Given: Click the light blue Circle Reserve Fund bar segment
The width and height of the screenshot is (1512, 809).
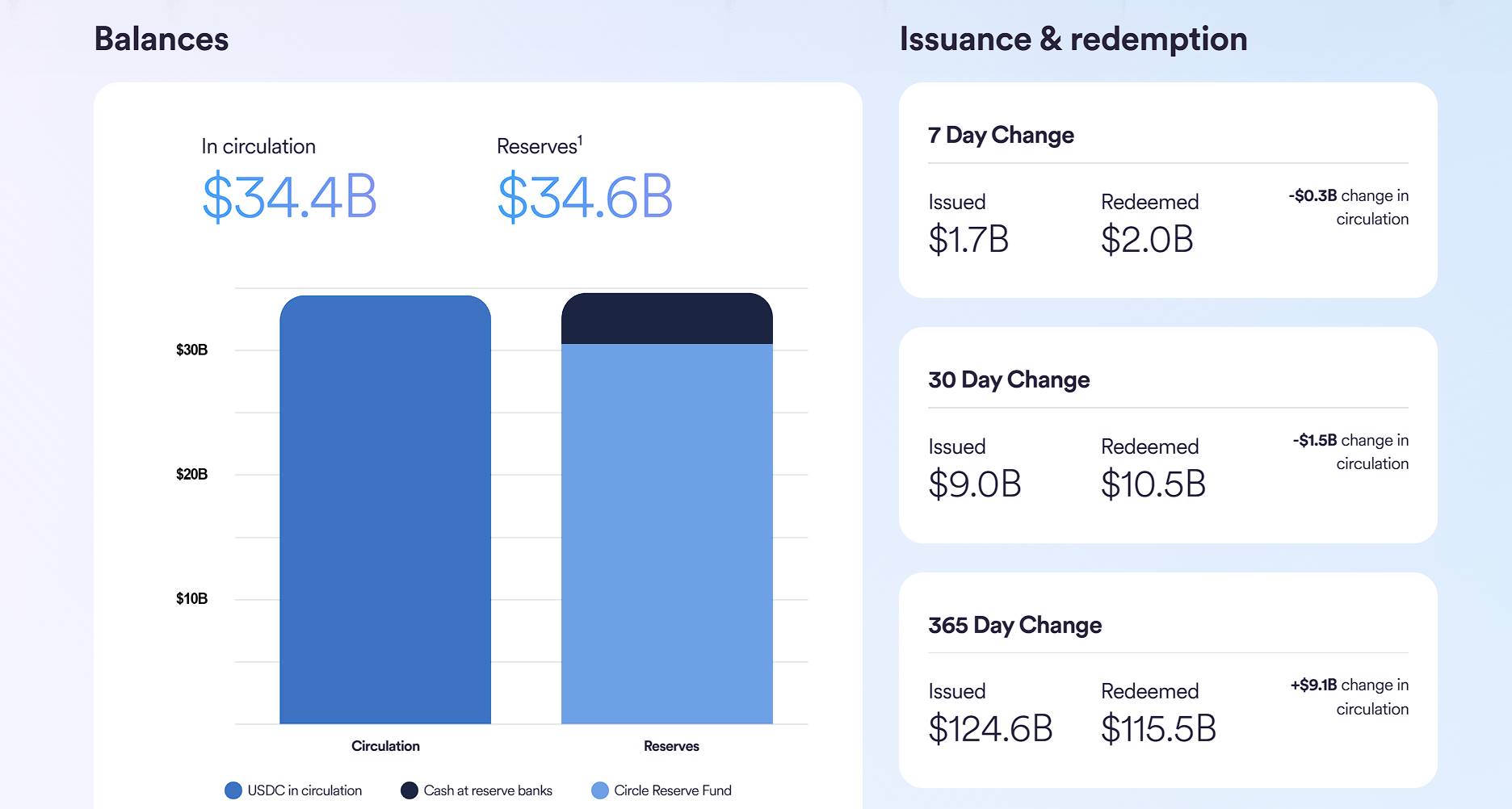Looking at the screenshot, I should click(666, 533).
